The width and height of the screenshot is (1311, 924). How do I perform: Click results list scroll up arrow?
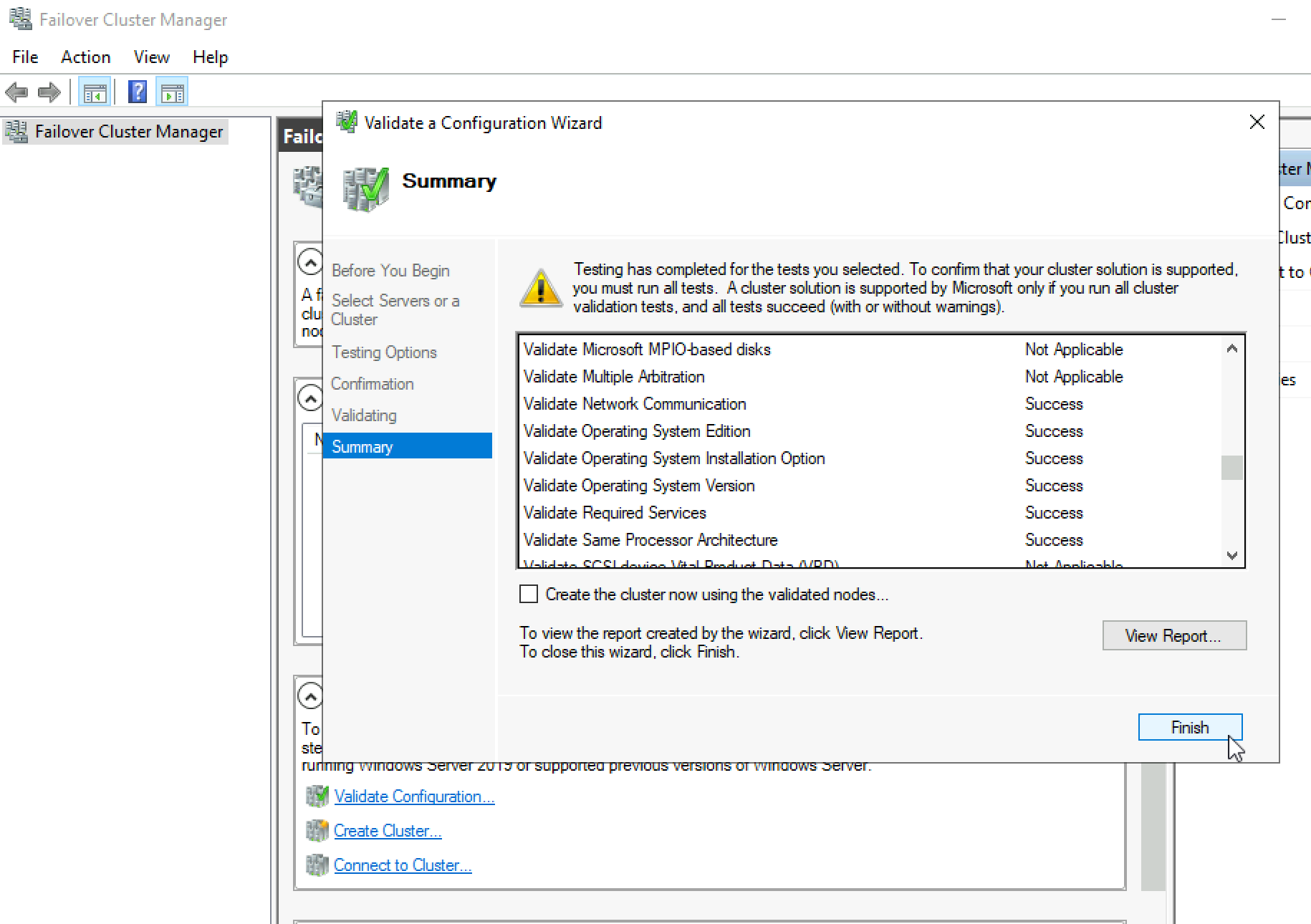click(x=1232, y=349)
